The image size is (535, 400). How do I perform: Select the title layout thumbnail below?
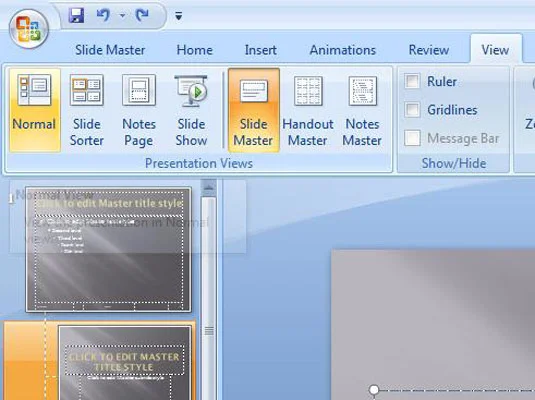pyautogui.click(x=125, y=363)
